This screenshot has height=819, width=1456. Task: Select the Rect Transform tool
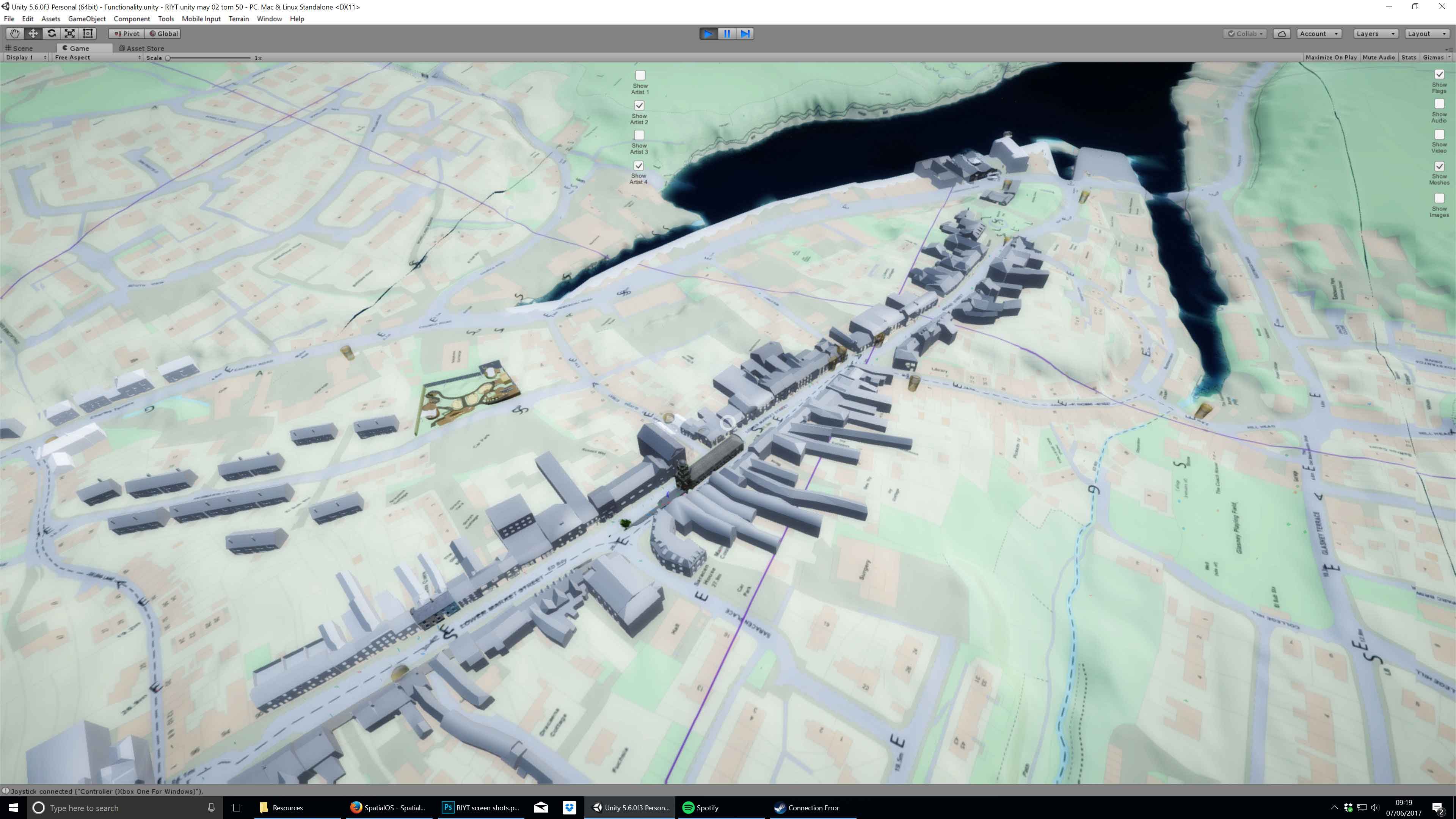(88, 33)
